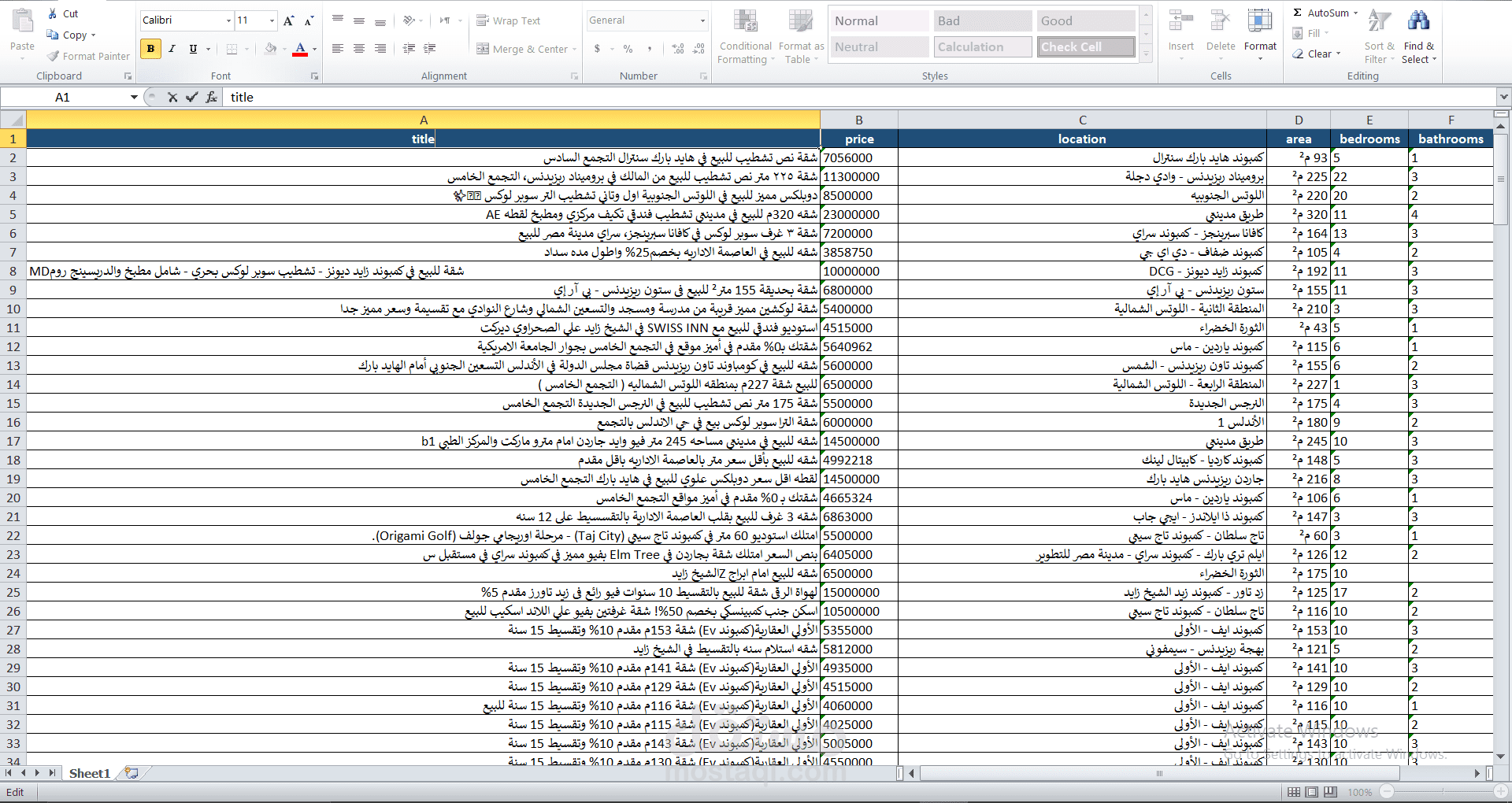Click the Grow Font icon
The height and width of the screenshot is (803, 1512).
point(289,20)
